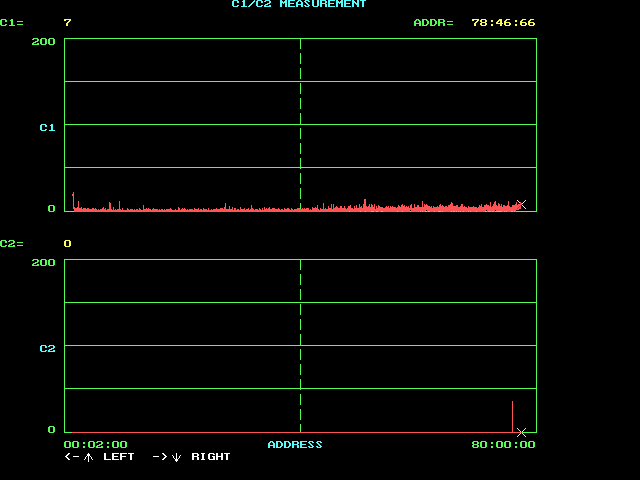The height and width of the screenshot is (480, 640).
Task: Select the address value 78:46:66
Action: click(x=503, y=22)
